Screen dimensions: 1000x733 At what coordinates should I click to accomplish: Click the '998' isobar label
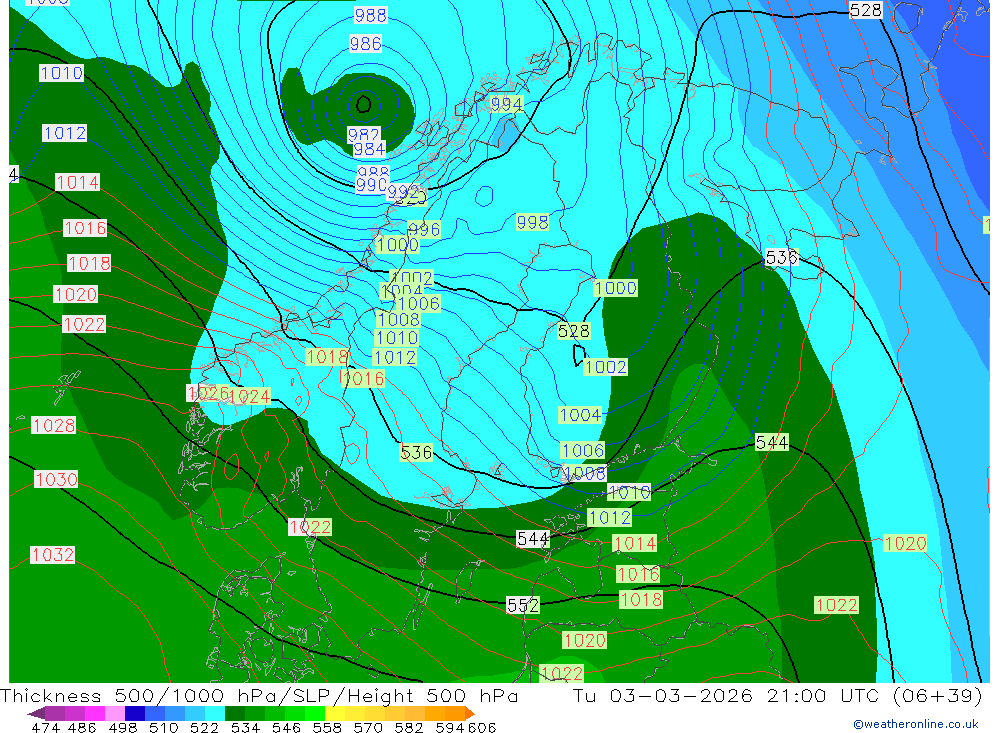(x=532, y=222)
